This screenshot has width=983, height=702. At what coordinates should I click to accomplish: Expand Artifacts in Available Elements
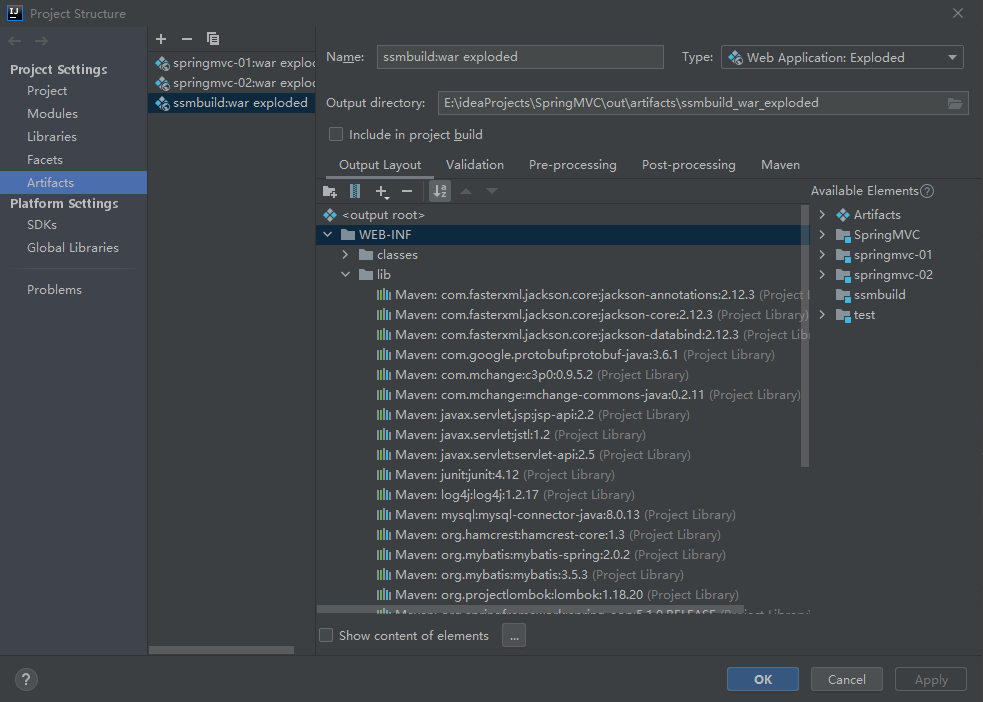(822, 215)
